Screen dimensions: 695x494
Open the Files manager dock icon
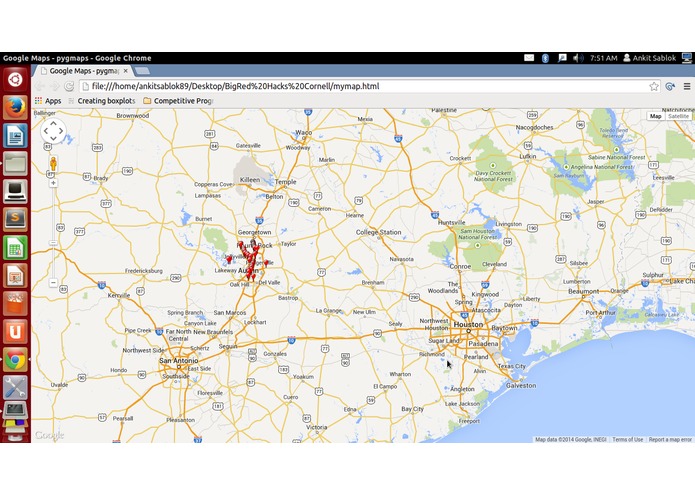point(15,163)
